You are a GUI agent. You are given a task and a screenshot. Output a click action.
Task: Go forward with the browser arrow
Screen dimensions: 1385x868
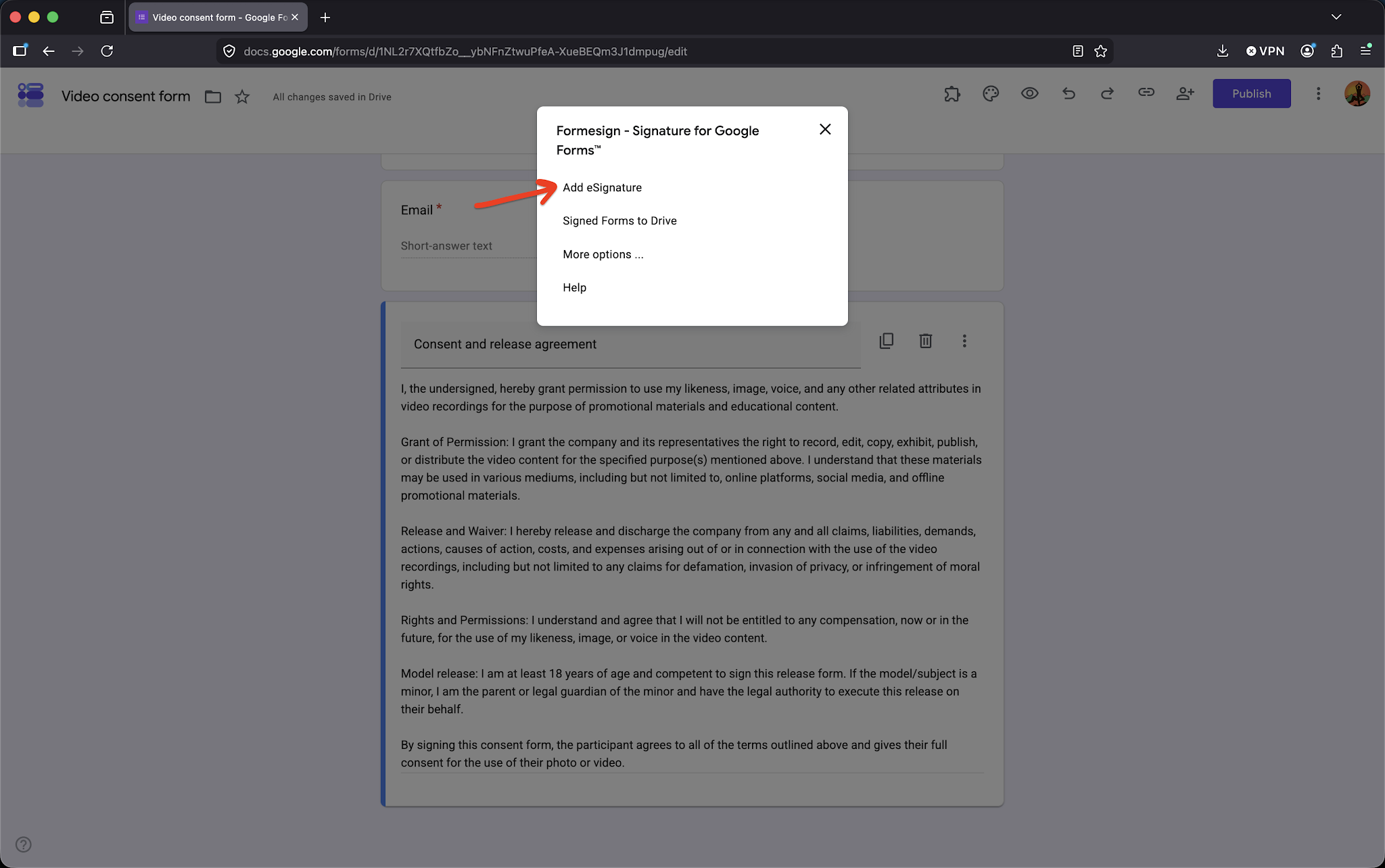tap(78, 51)
